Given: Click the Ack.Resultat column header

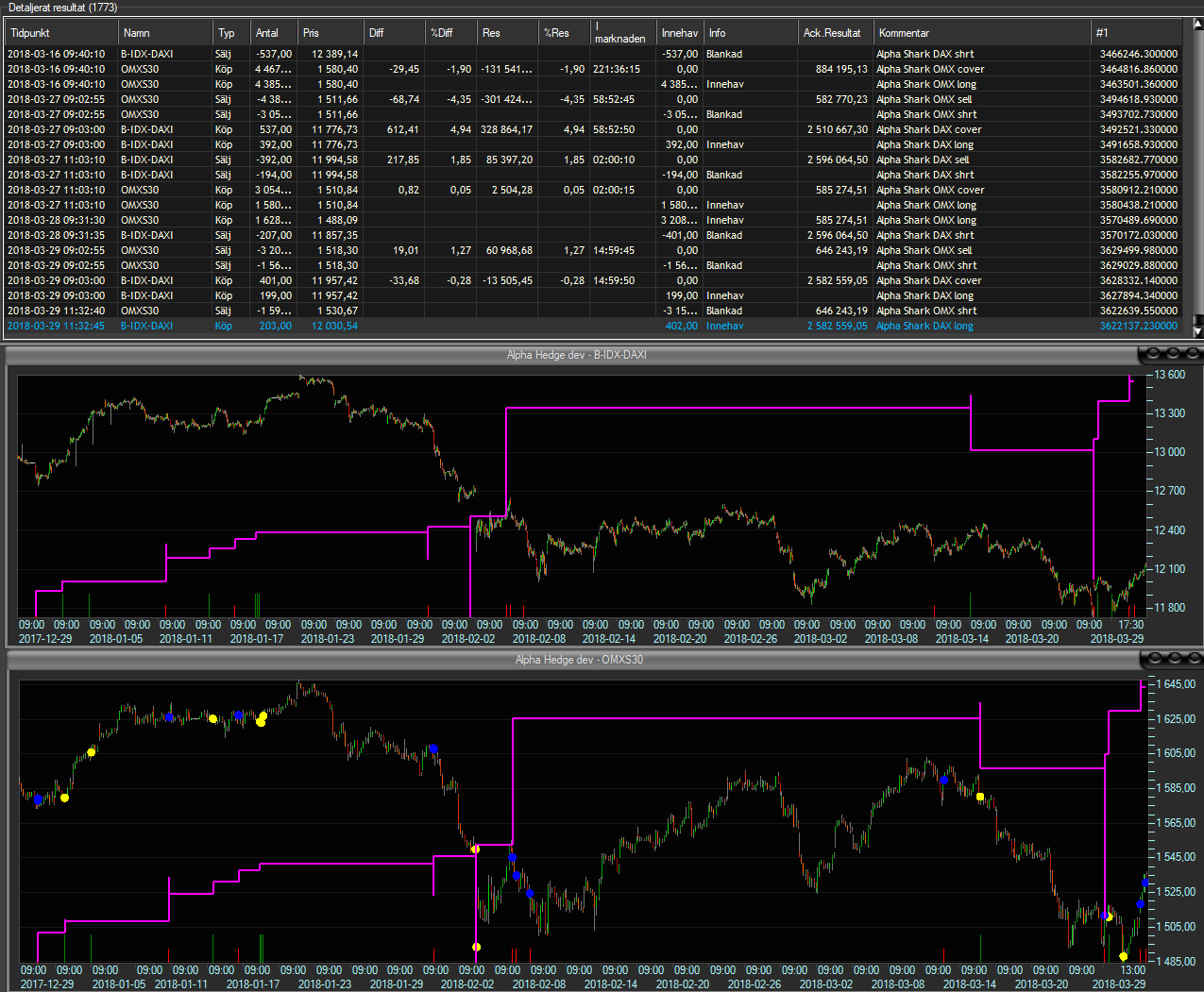Looking at the screenshot, I should point(836,33).
